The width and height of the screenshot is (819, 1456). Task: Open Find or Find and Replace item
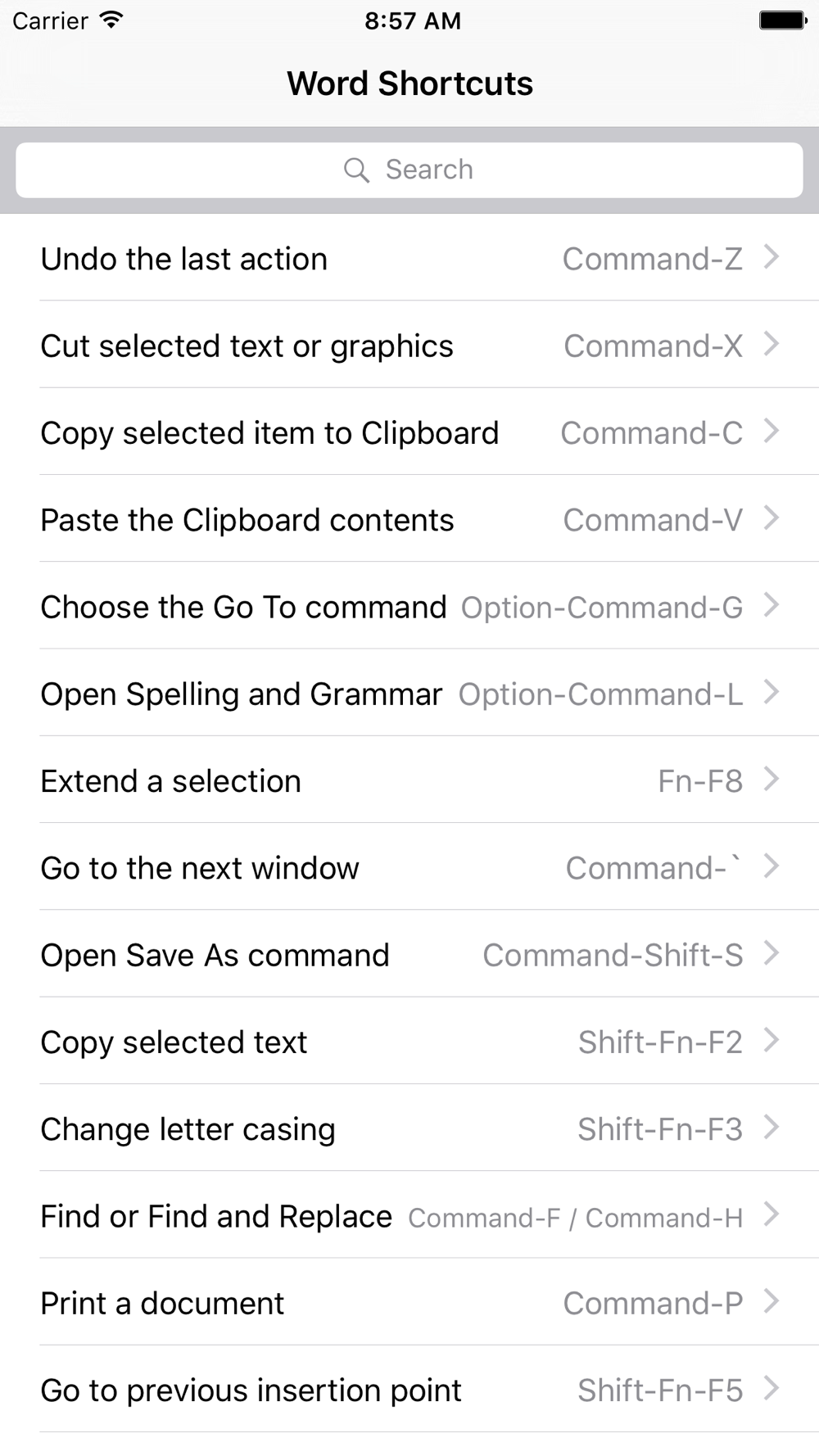point(216,1216)
